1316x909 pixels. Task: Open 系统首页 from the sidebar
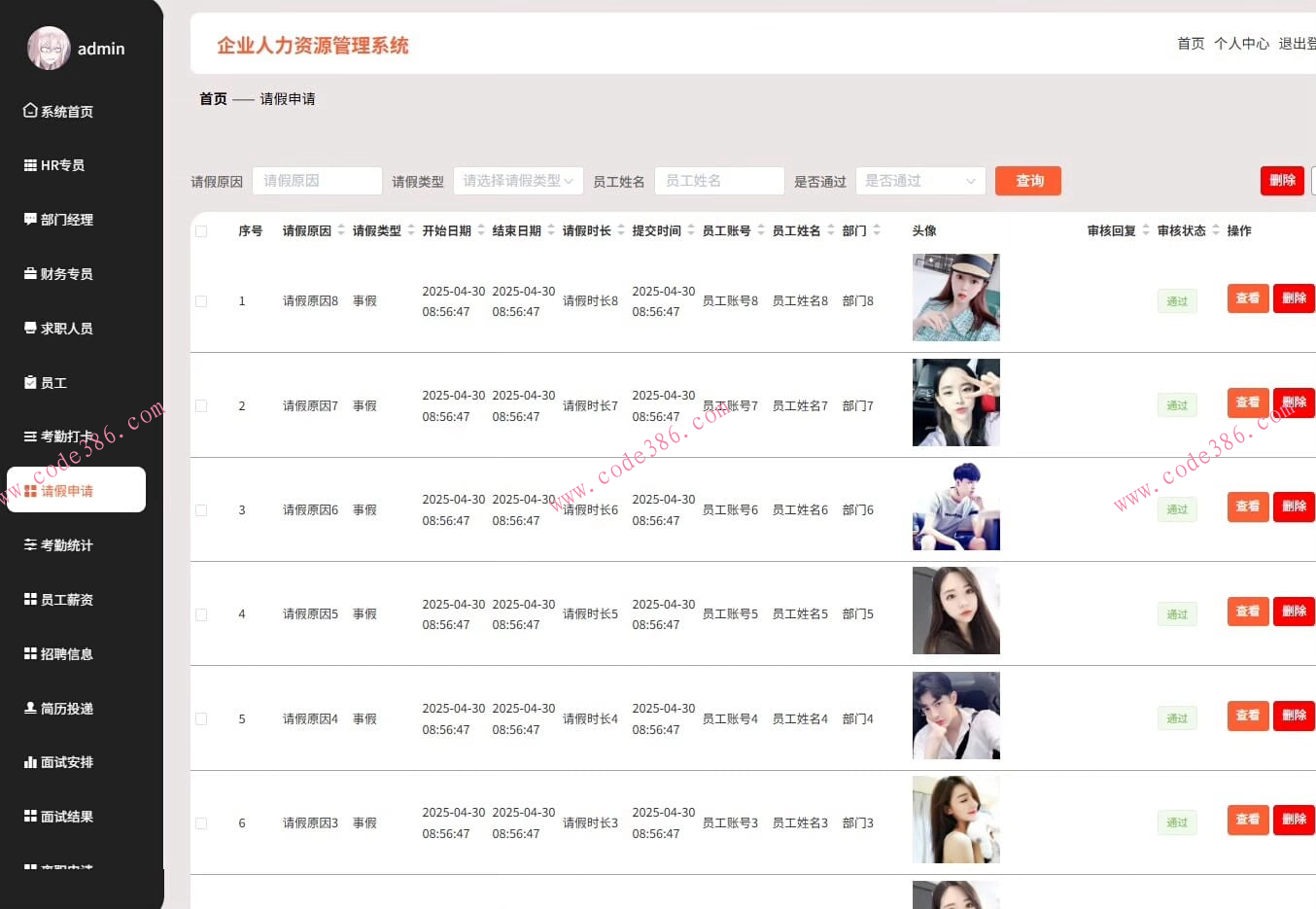pyautogui.click(x=64, y=111)
